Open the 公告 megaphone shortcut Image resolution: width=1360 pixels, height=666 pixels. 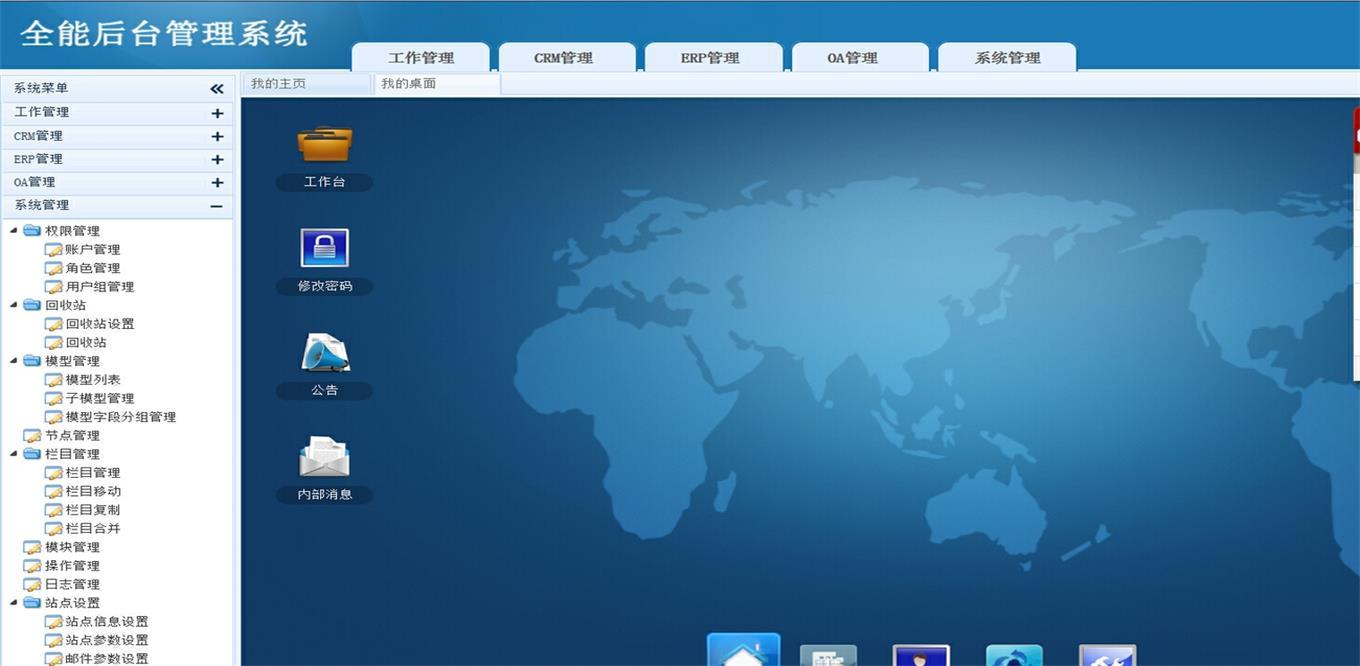(x=324, y=352)
